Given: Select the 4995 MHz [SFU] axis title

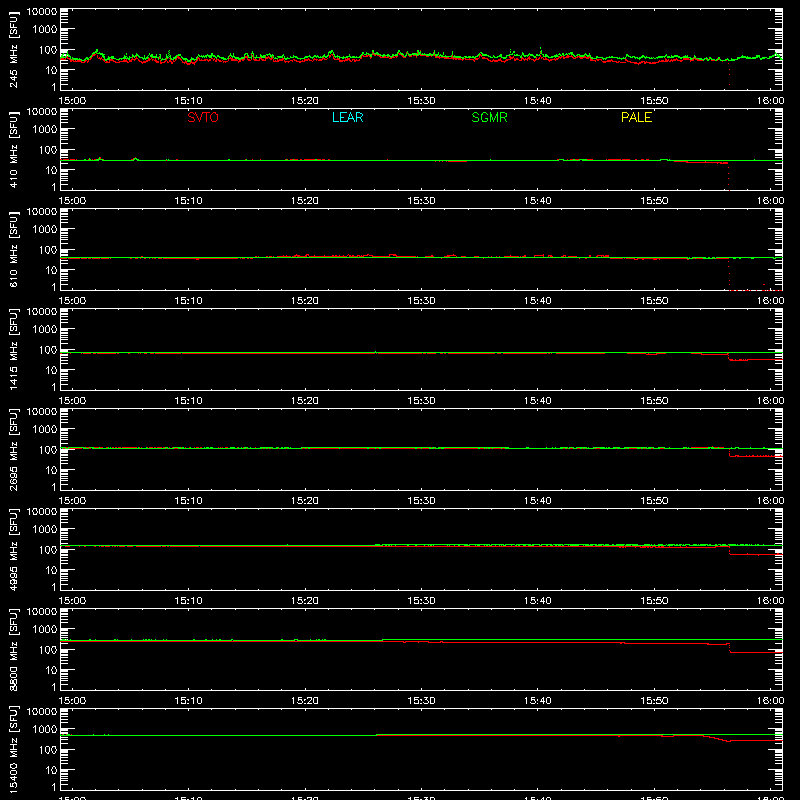Looking at the screenshot, I should coord(13,549).
